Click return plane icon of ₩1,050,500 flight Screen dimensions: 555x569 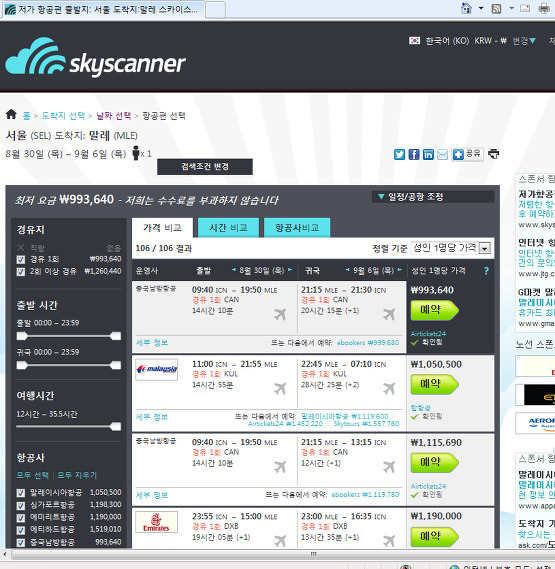point(389,389)
